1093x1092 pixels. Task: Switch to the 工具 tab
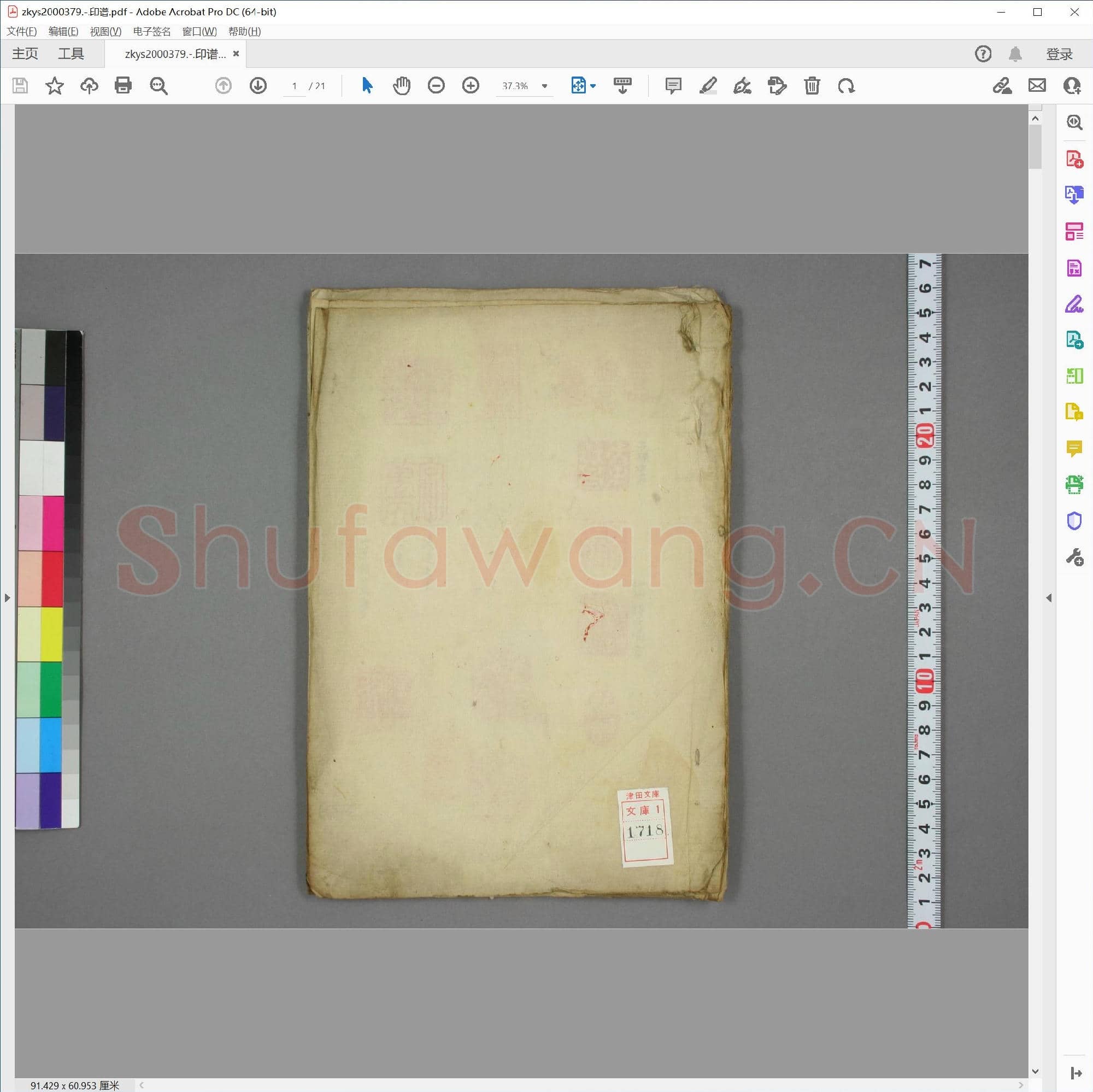(70, 54)
